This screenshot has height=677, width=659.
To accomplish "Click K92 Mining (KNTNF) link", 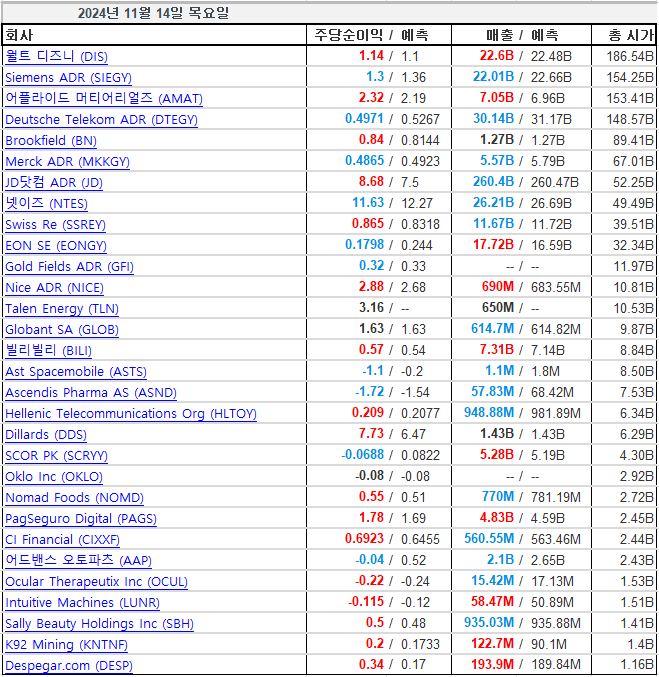I will click(x=67, y=645).
